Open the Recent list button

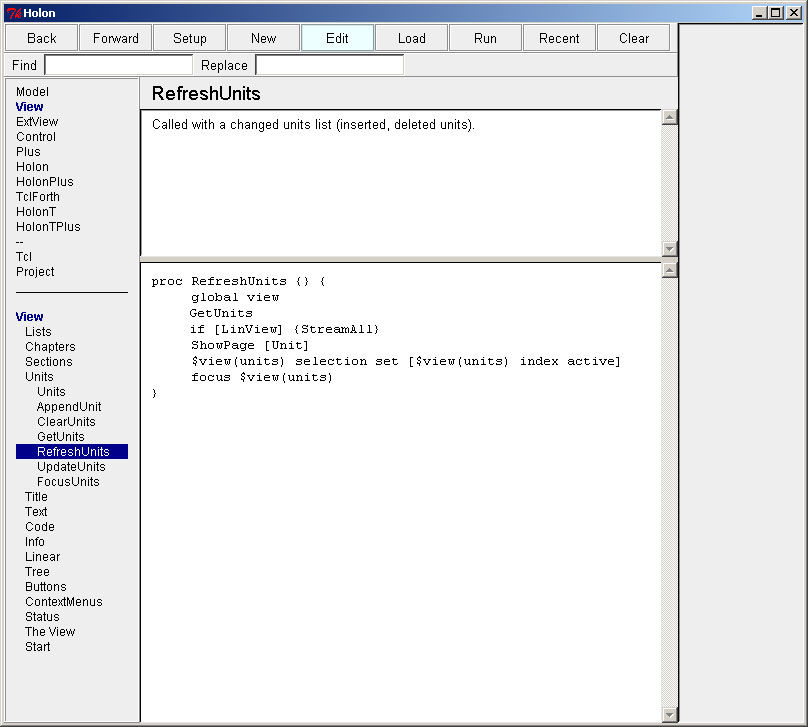(559, 38)
